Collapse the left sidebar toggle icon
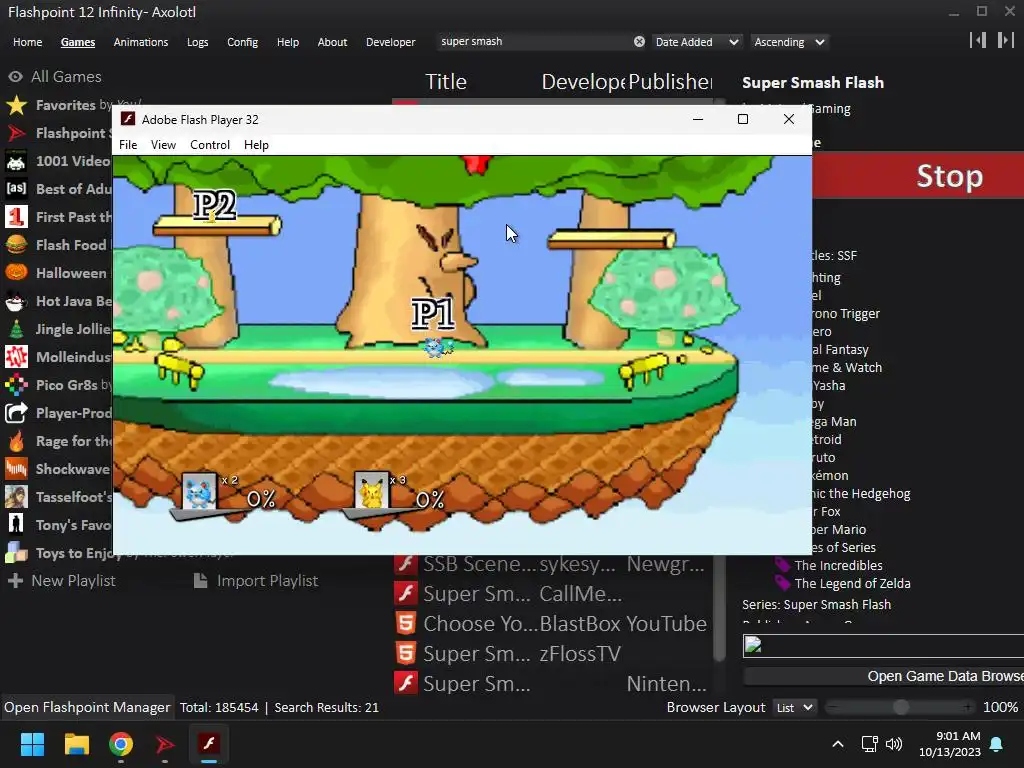 978,40
